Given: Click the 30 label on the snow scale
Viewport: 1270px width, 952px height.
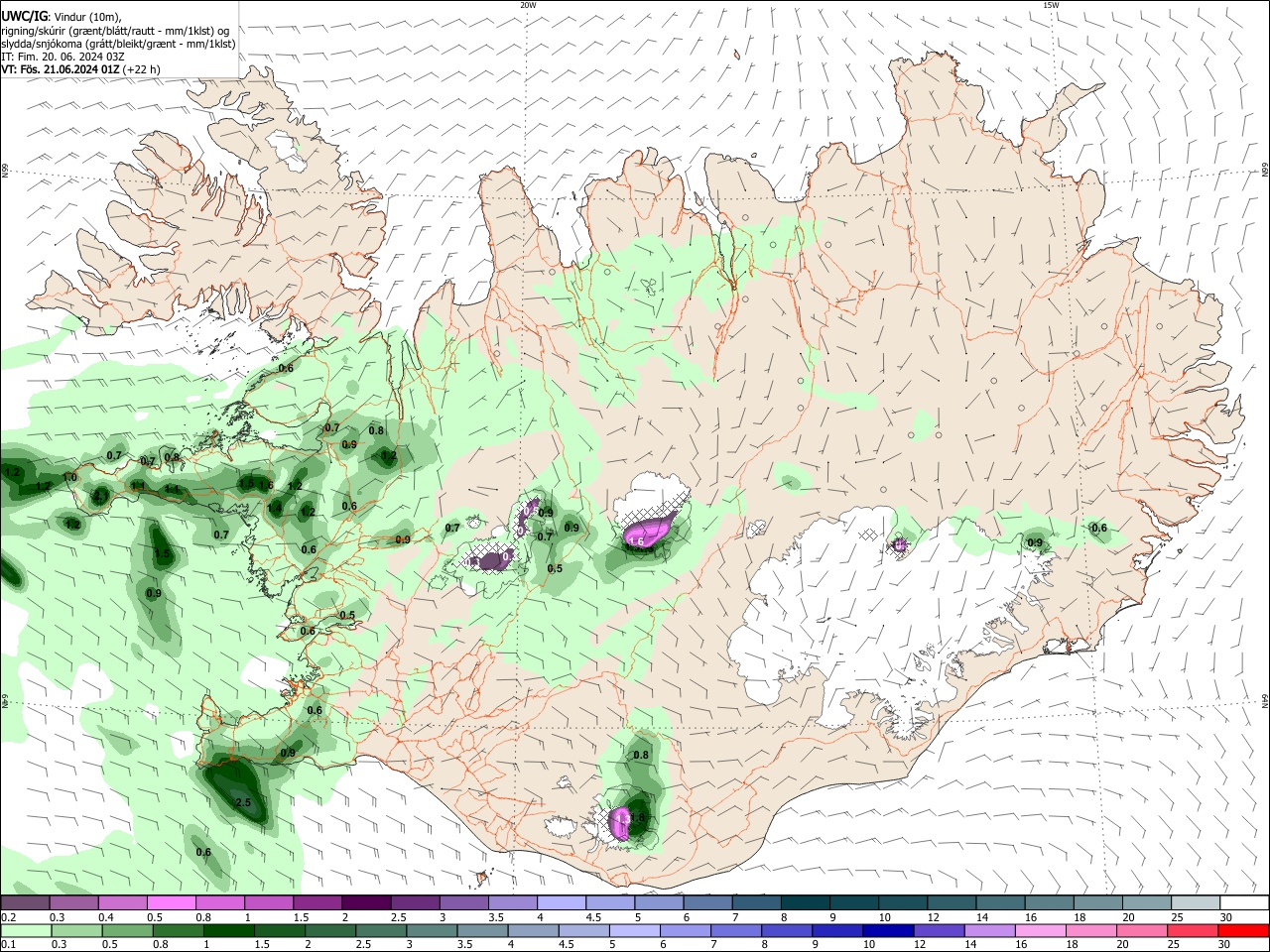Looking at the screenshot, I should pyautogui.click(x=1226, y=917).
